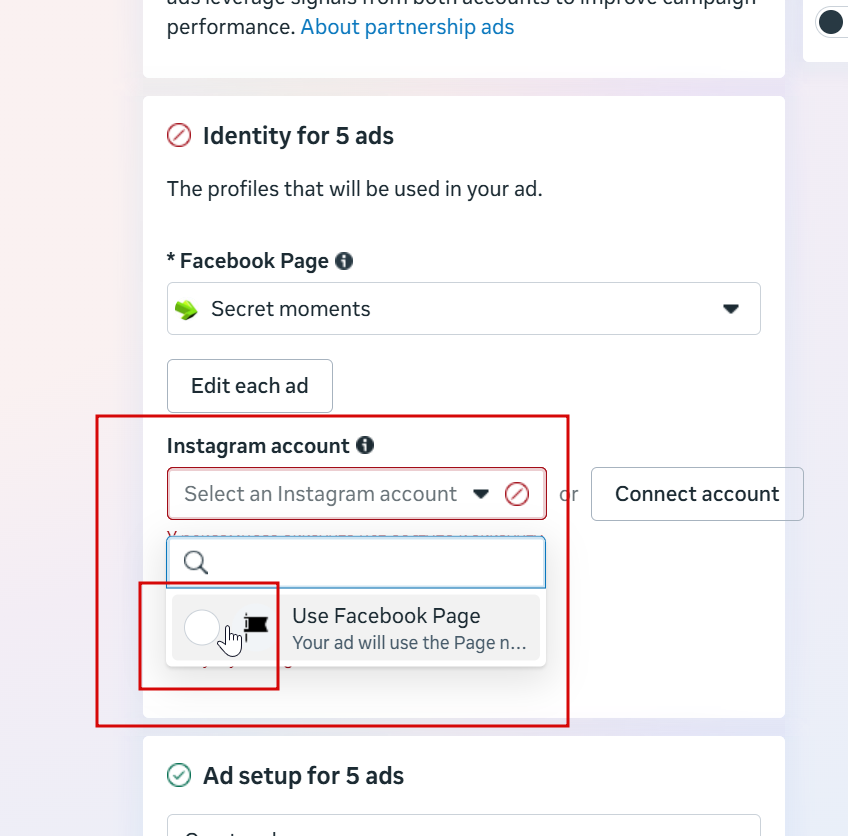Focus the Instagram account search field
Screen dimensions: 848x836
pos(356,562)
